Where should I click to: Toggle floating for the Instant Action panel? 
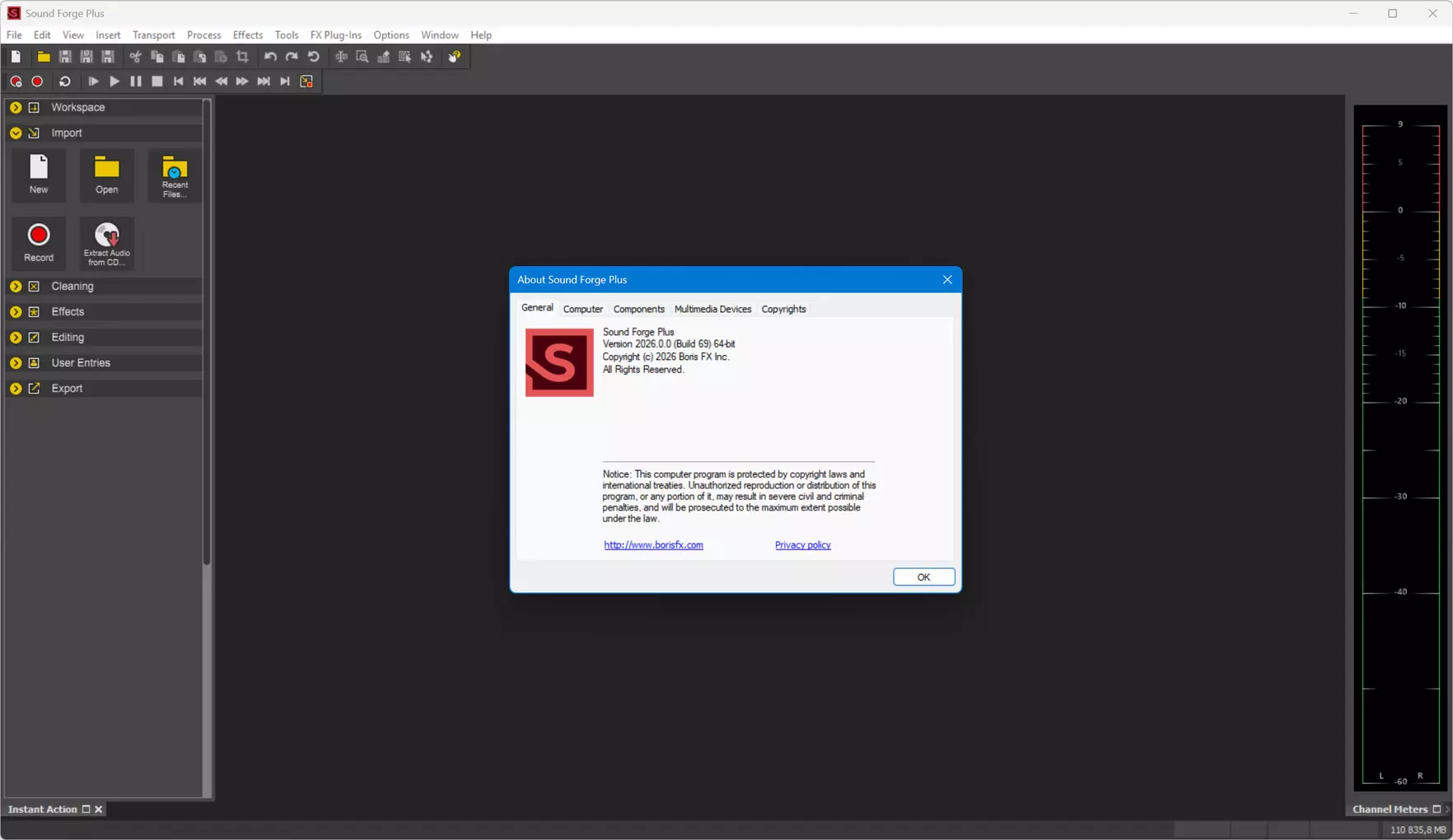point(86,810)
